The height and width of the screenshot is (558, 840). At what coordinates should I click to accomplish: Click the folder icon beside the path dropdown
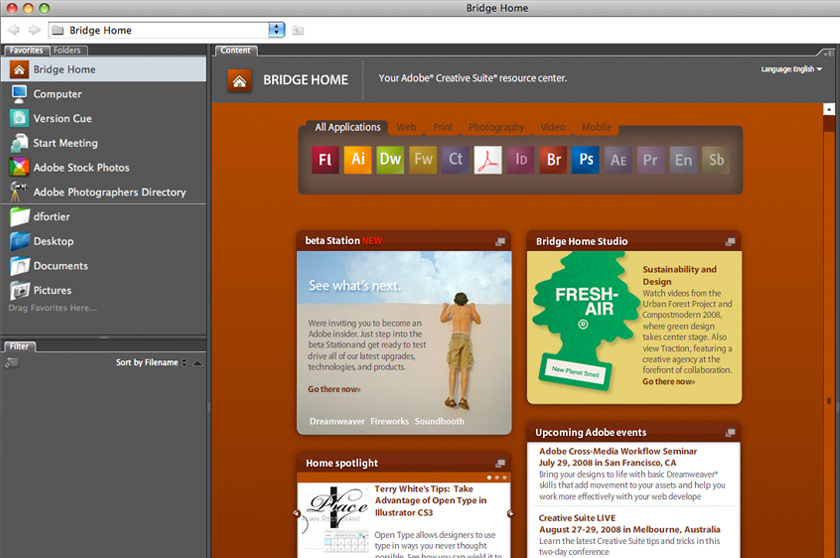298,31
